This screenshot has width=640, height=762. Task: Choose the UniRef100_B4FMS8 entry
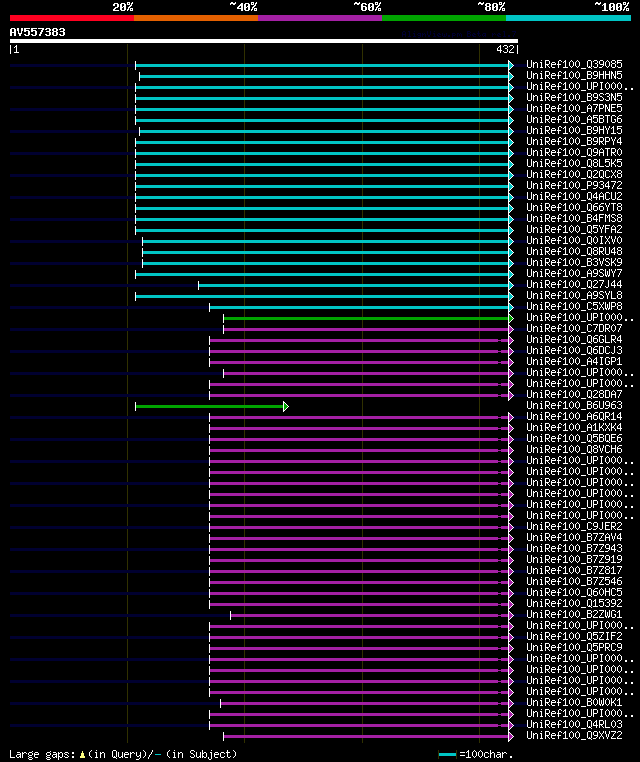(x=574, y=218)
